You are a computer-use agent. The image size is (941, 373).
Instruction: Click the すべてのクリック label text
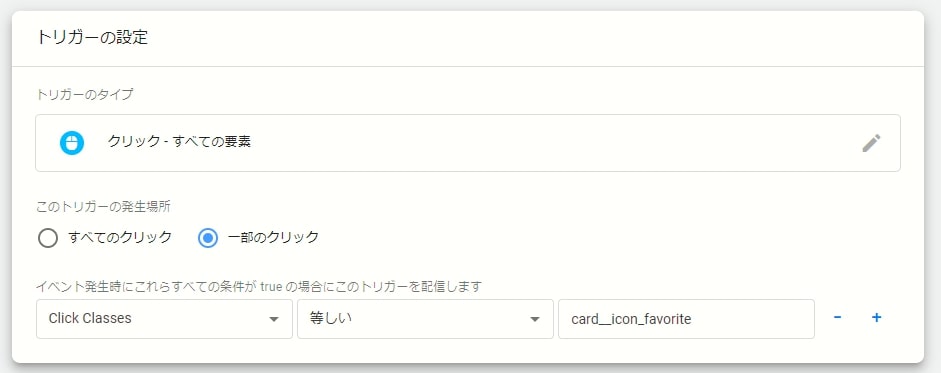pyautogui.click(x=120, y=237)
